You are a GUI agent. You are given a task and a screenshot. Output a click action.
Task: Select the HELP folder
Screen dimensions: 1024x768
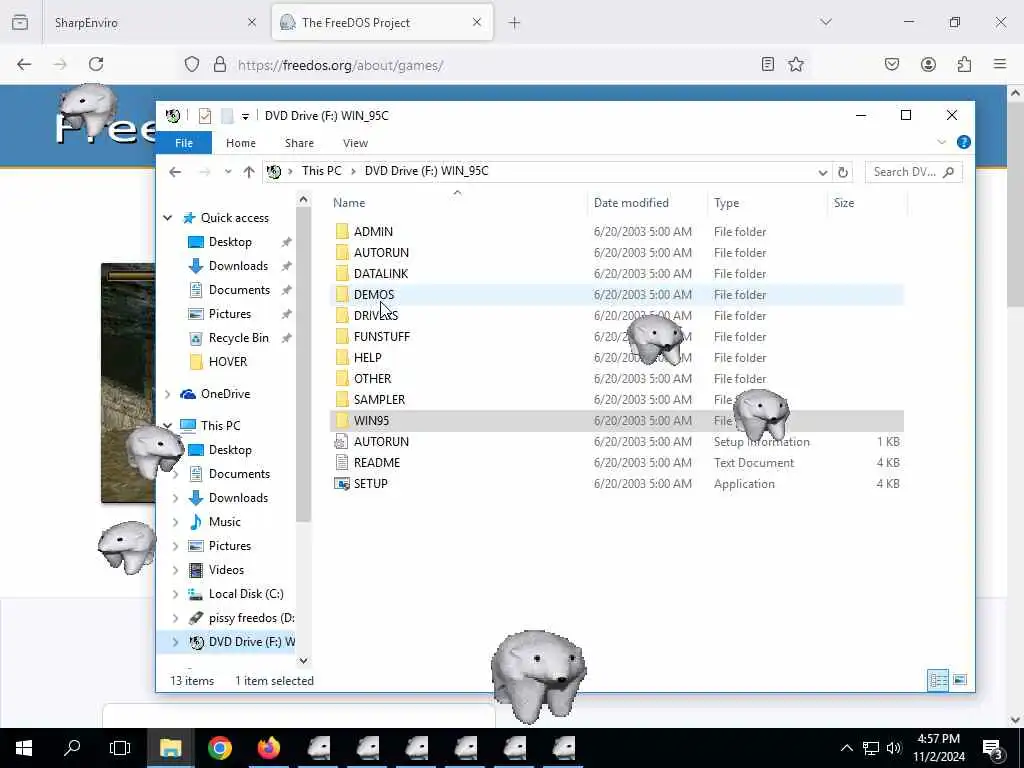[367, 357]
